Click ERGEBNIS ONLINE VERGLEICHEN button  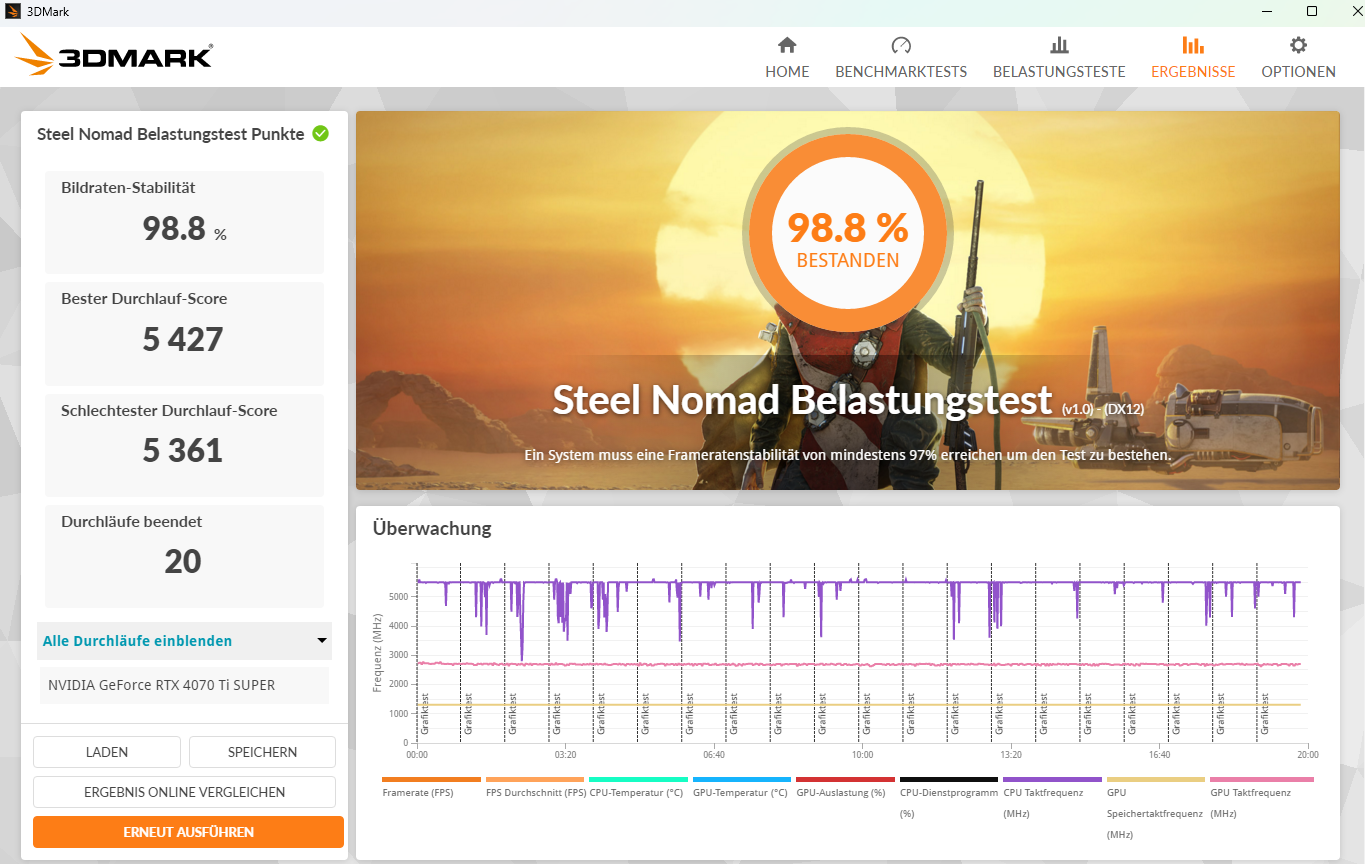pyautogui.click(x=184, y=792)
